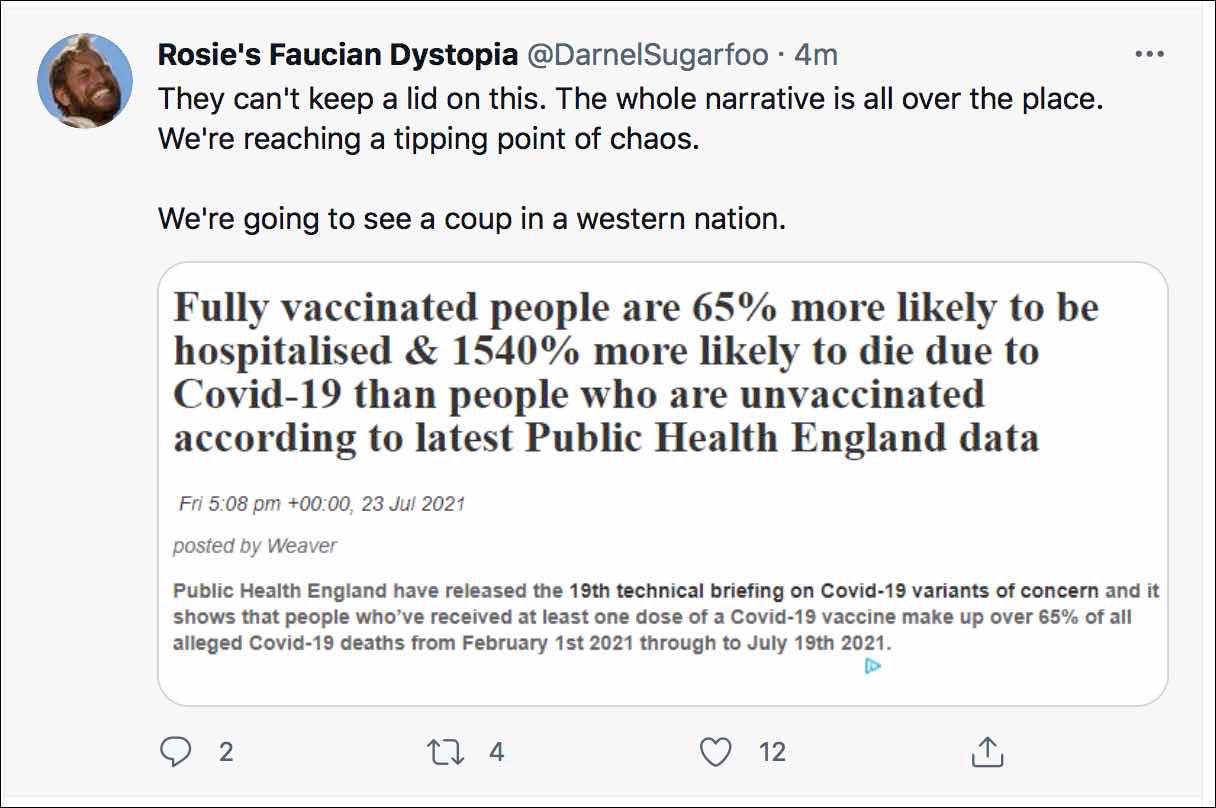Screen dimensions: 1216x808
Task: Click the like count number 12
Action: click(772, 752)
